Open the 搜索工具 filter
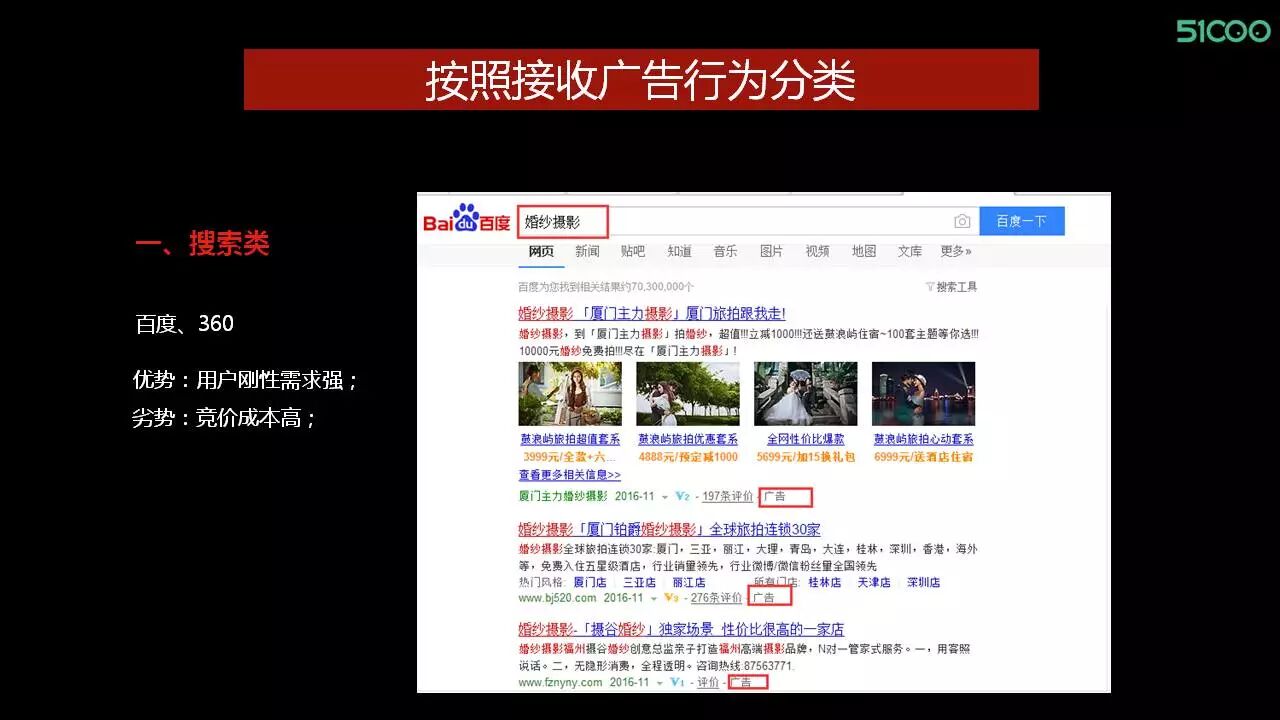Image resolution: width=1280 pixels, height=720 pixels. pyautogui.click(x=951, y=287)
